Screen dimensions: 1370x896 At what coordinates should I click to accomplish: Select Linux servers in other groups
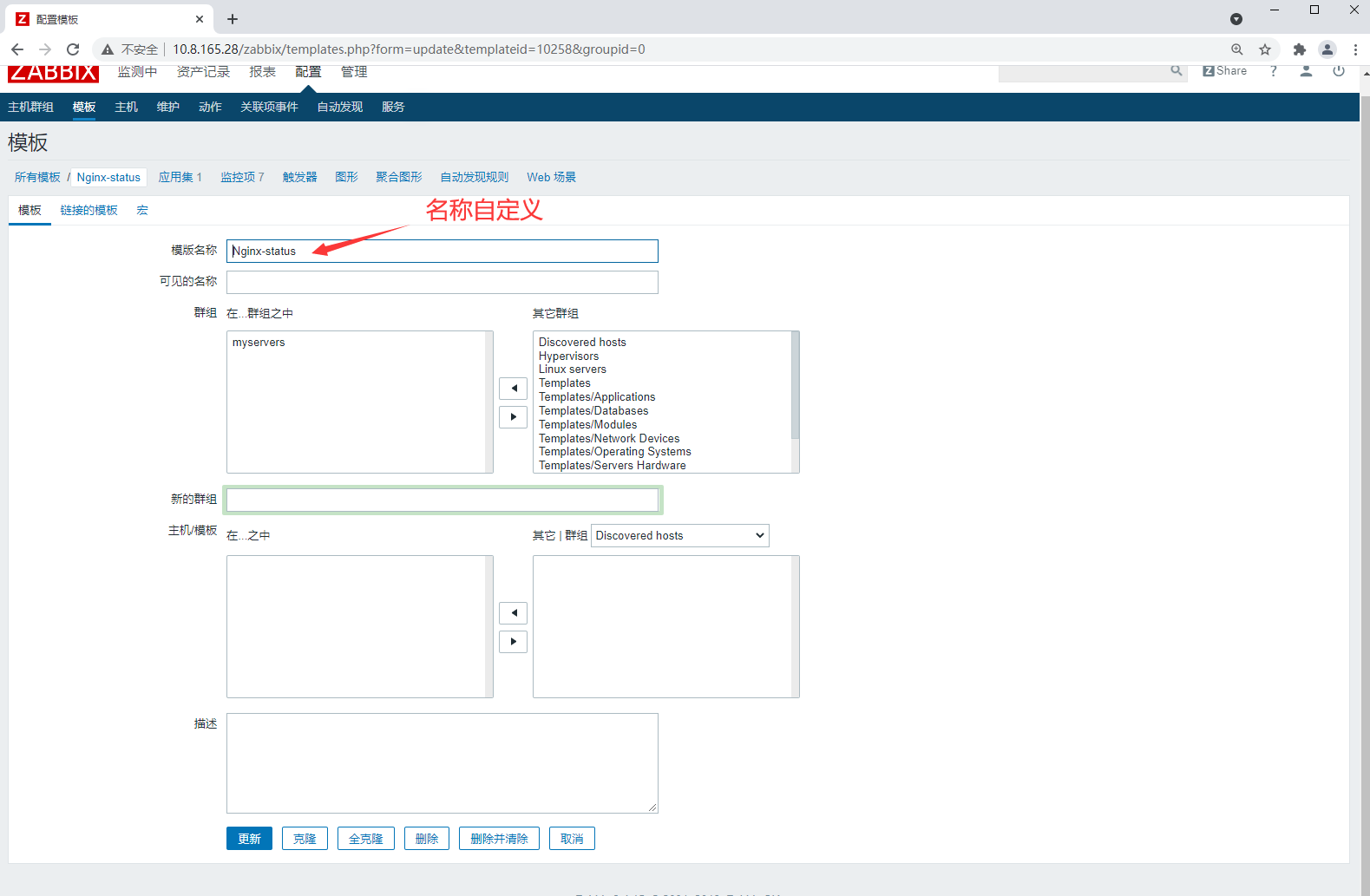point(573,370)
